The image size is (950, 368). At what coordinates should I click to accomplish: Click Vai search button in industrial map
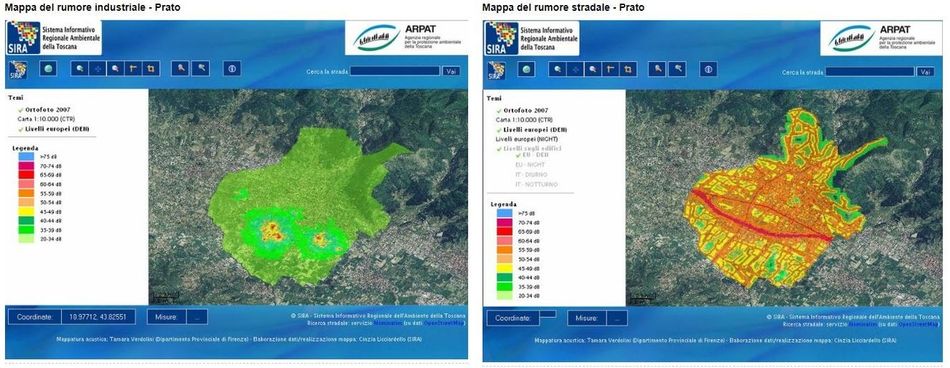(x=451, y=71)
